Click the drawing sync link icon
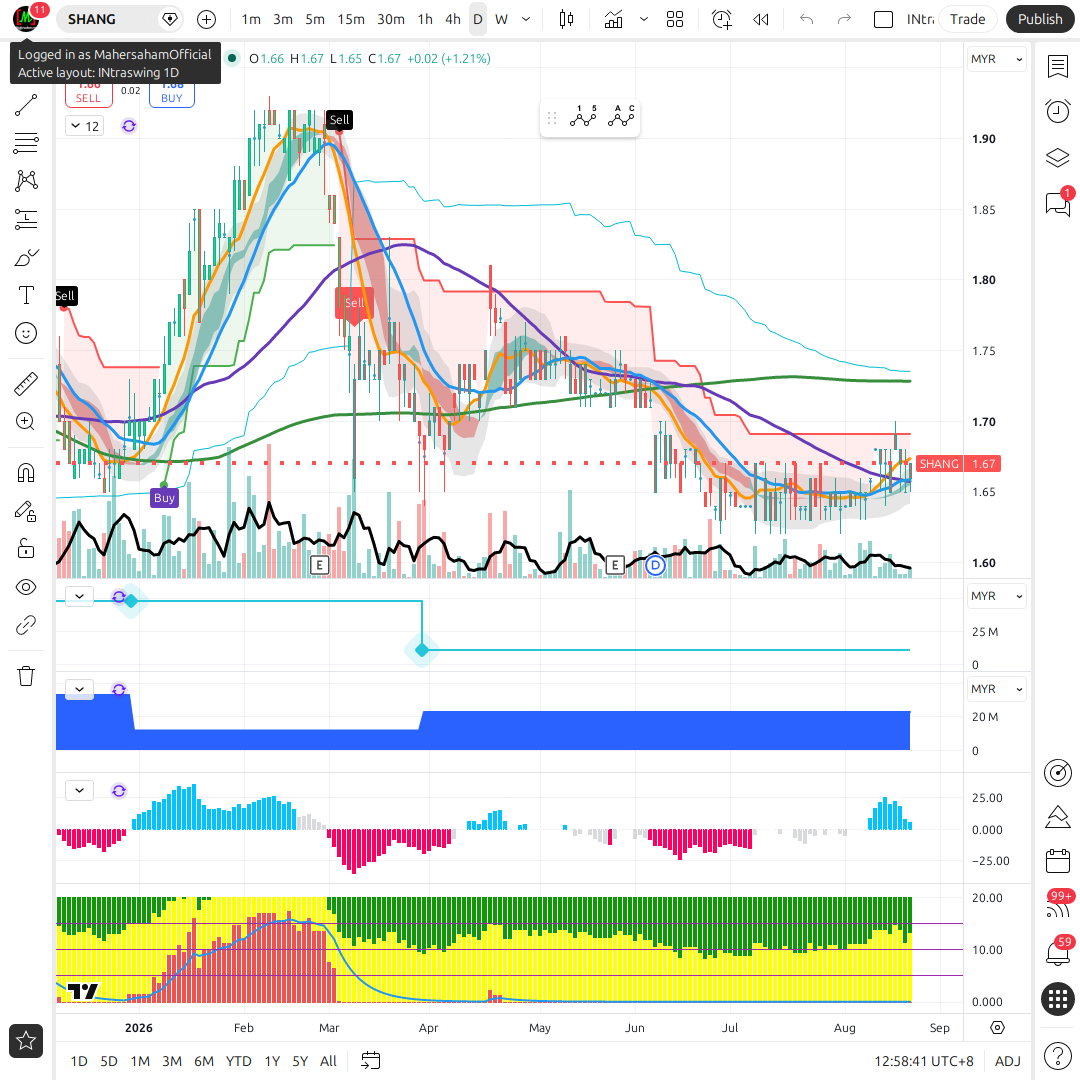The width and height of the screenshot is (1080, 1080). pos(25,625)
